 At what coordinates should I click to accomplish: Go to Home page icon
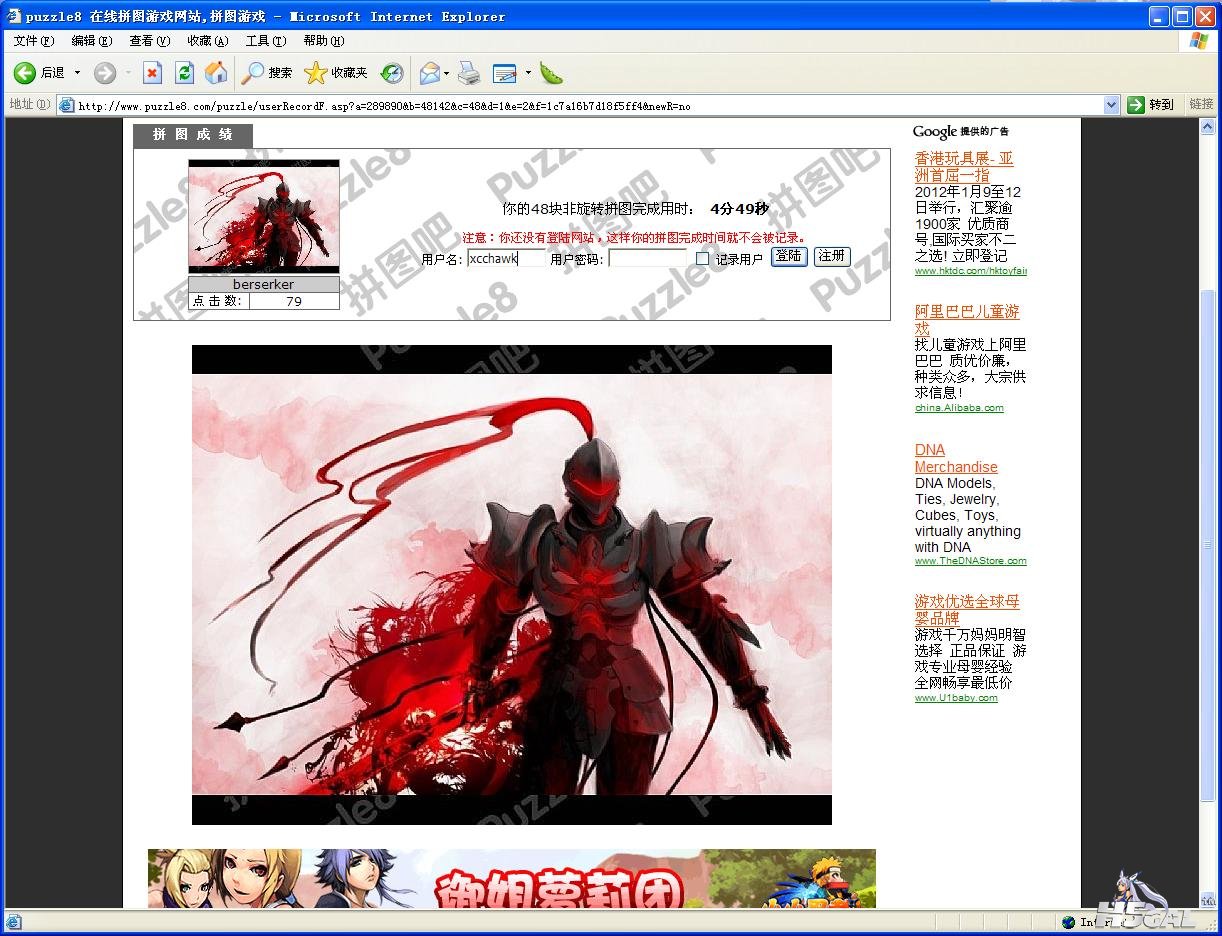(x=216, y=73)
